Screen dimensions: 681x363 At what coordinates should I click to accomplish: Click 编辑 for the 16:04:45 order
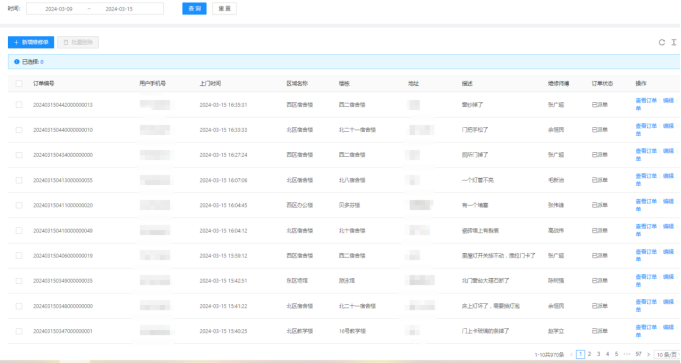click(x=668, y=201)
